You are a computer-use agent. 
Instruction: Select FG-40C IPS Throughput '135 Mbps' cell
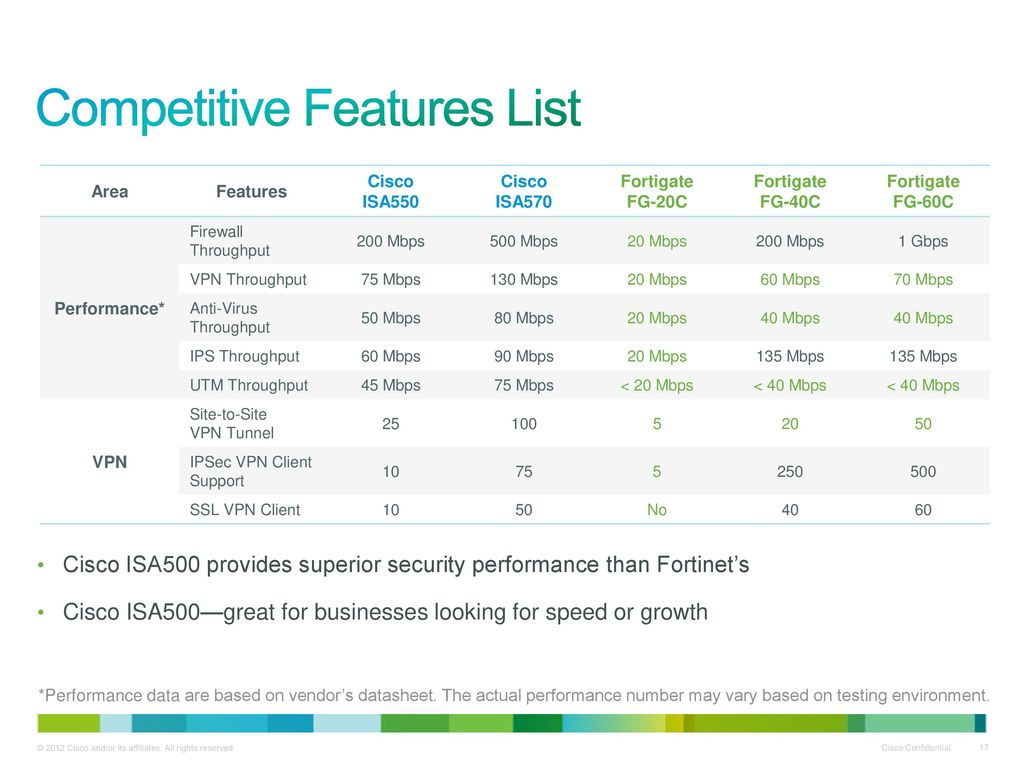(x=790, y=357)
